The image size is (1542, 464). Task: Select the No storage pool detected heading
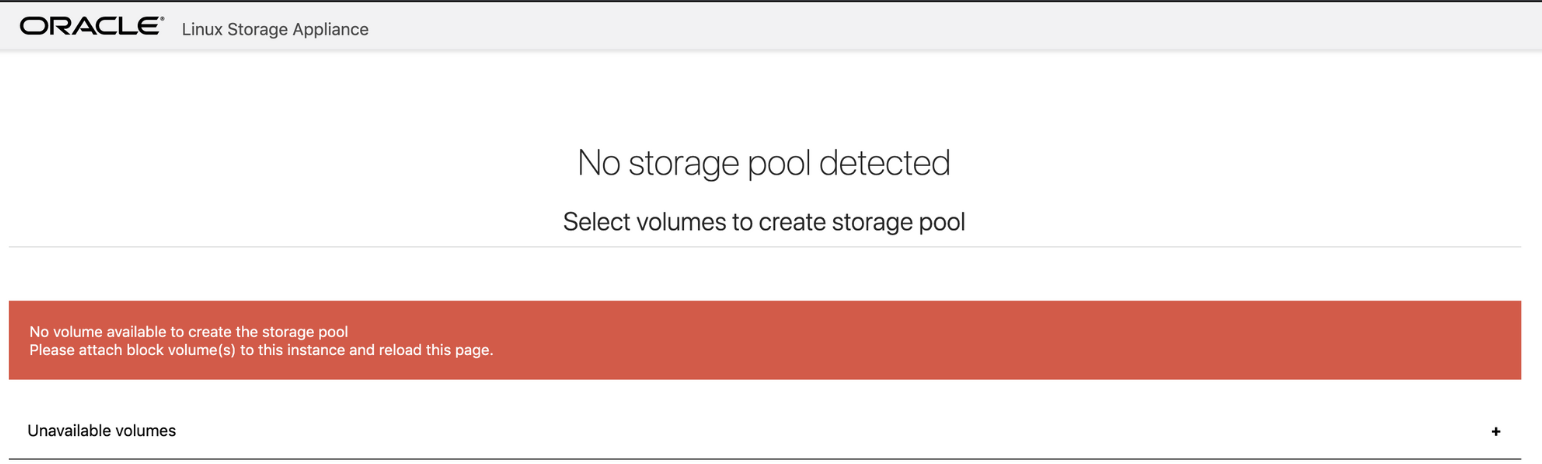point(764,162)
